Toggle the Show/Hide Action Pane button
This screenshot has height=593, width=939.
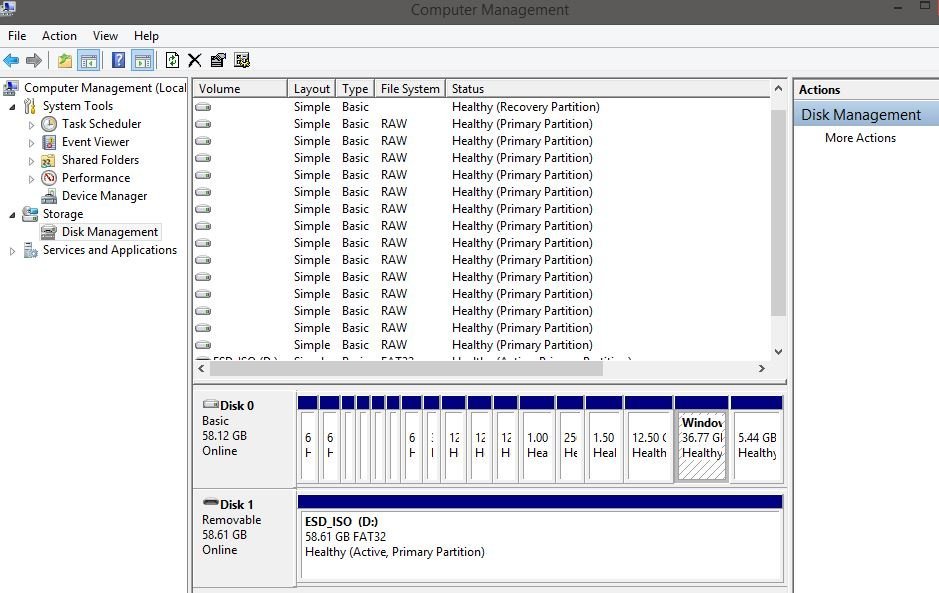pos(143,60)
